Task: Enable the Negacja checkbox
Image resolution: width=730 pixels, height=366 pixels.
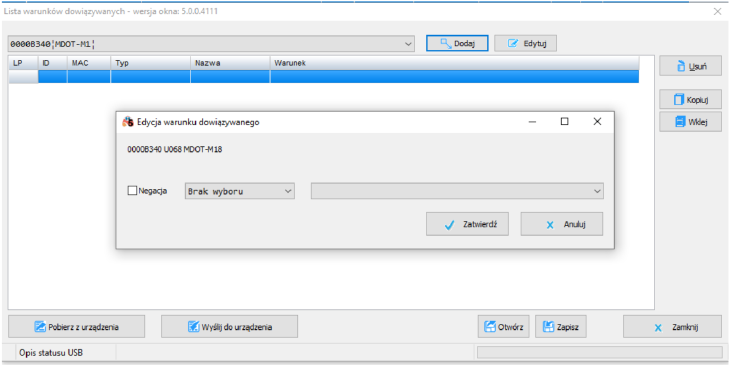Action: 132,190
